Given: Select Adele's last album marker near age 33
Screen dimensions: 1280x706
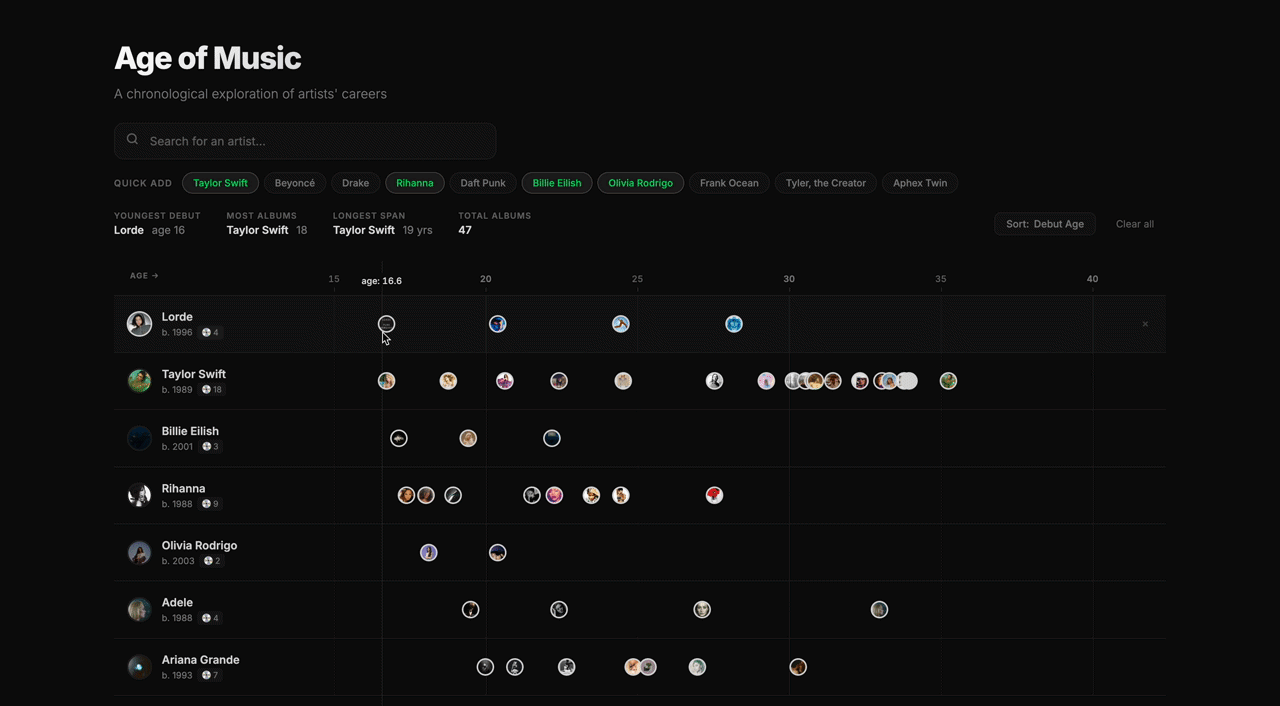Looking at the screenshot, I should pos(879,610).
